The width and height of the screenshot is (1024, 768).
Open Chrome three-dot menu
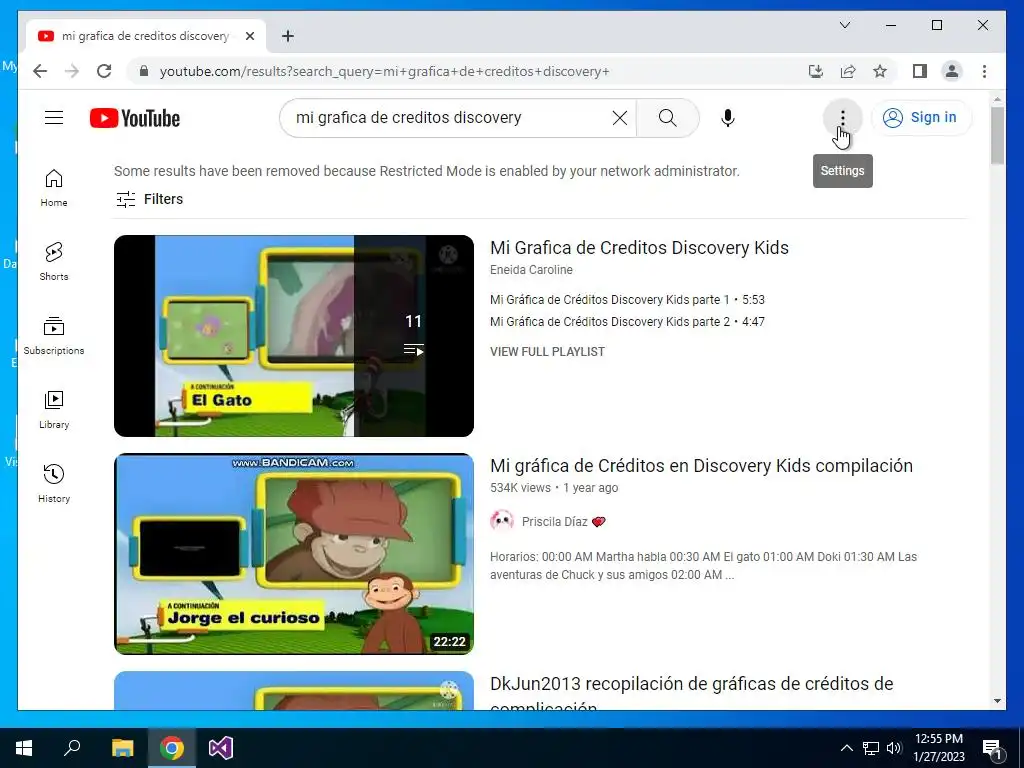click(x=984, y=71)
